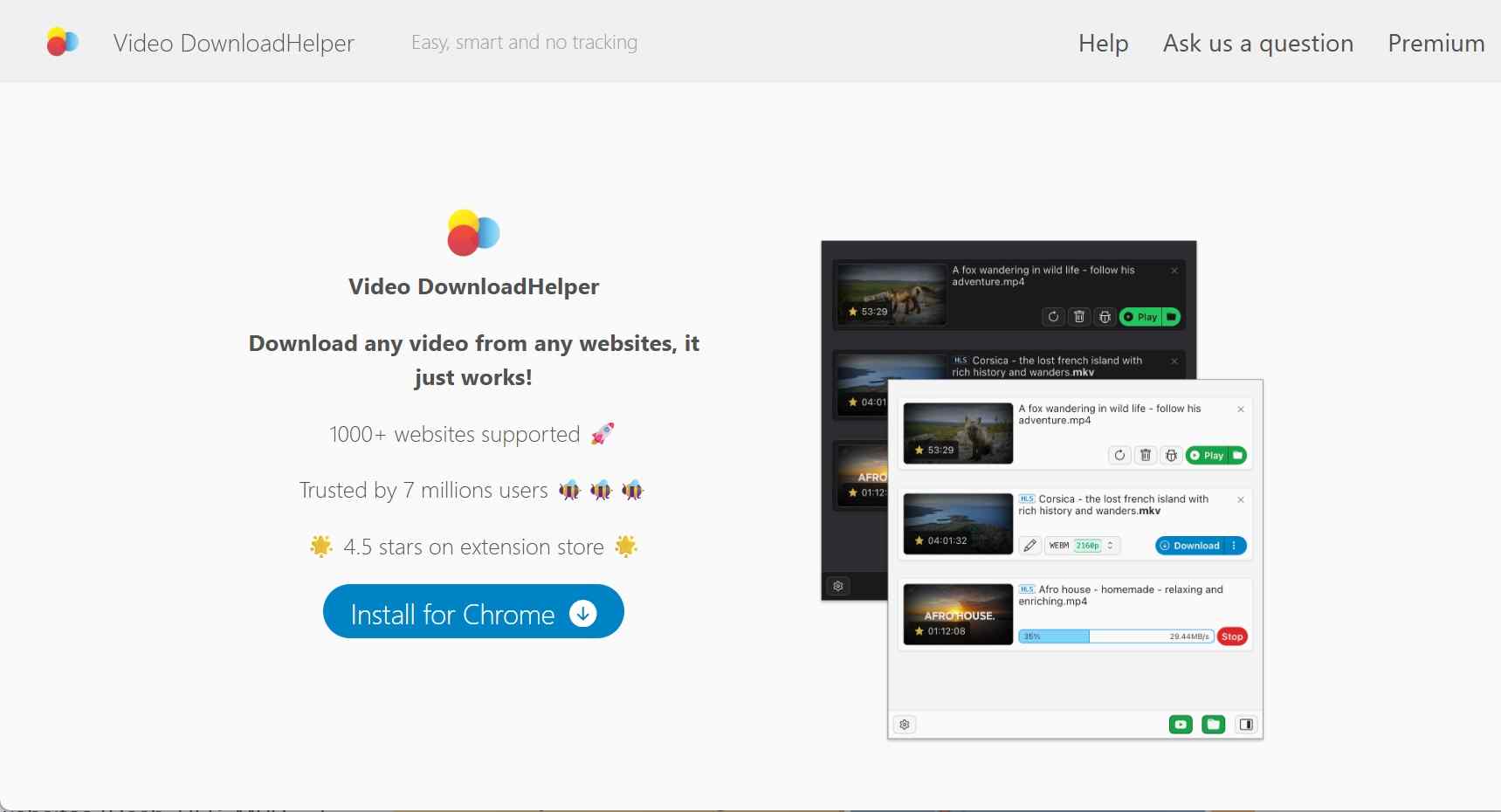1501x812 pixels.
Task: Toggle the sidebar layout icon in panel footer
Action: click(1246, 725)
